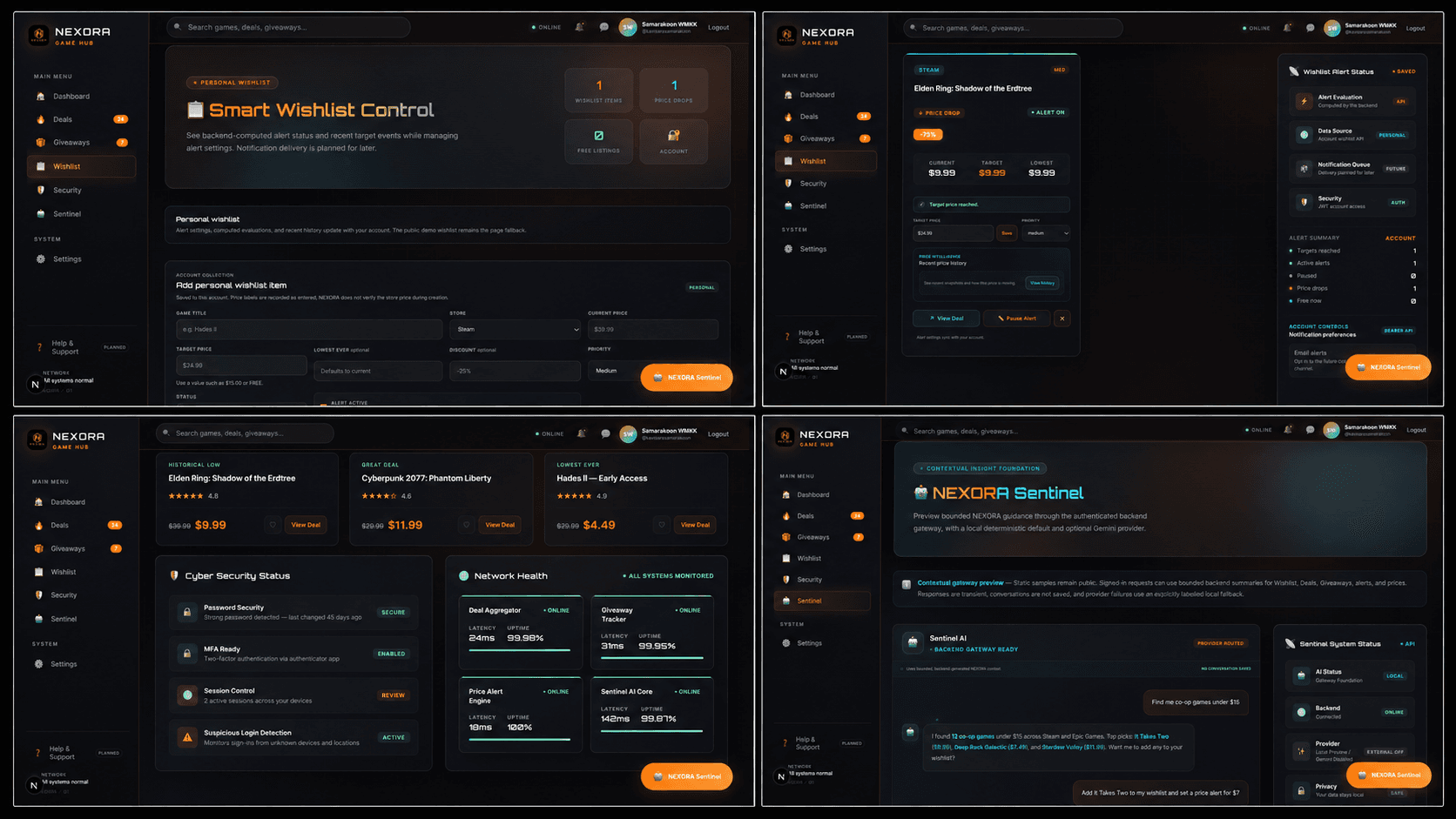Screen dimensions: 1456x819
Task: Click Logout on the Sentinel page
Action: point(1416,430)
